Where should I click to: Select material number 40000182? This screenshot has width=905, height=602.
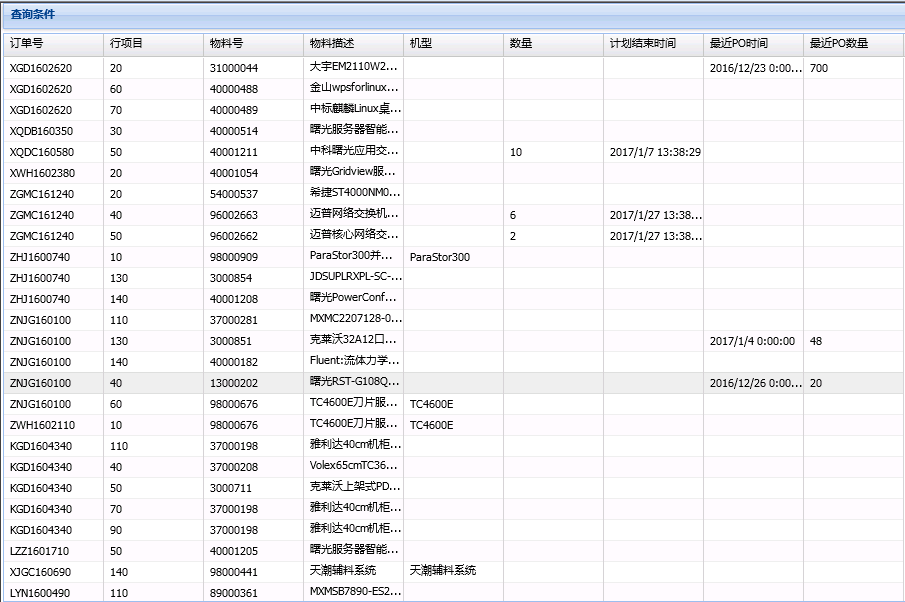tap(253, 361)
